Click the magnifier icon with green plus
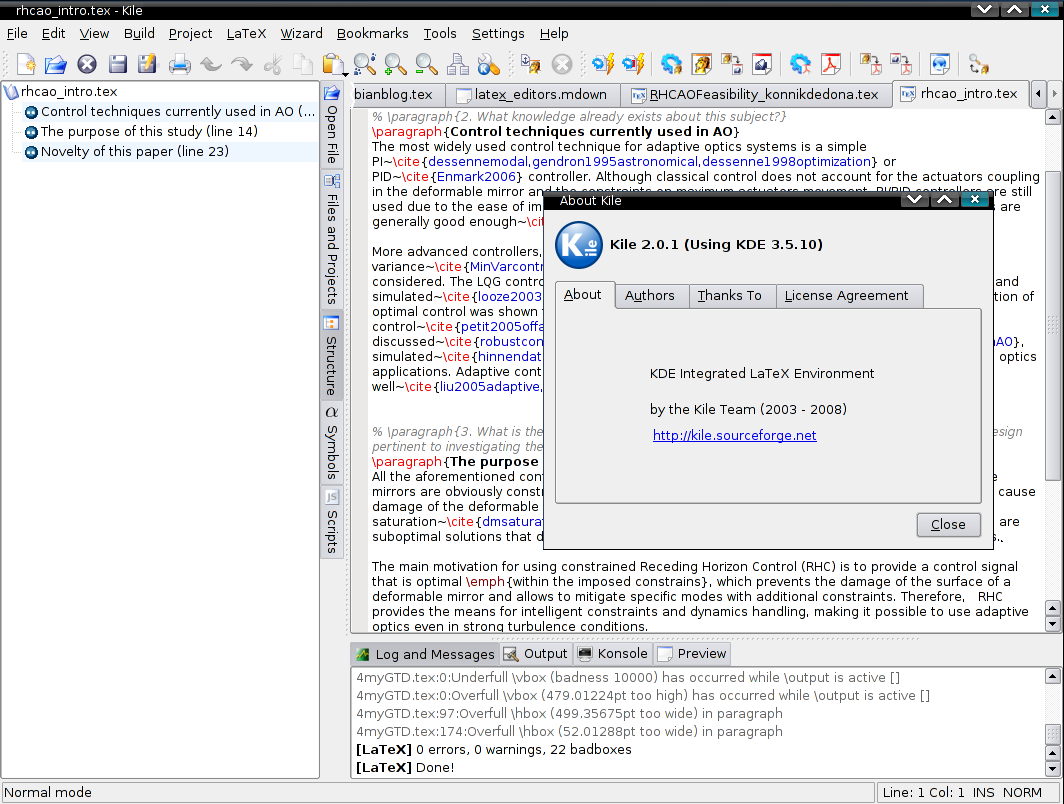Screen dimensions: 1064x804 tap(395, 64)
